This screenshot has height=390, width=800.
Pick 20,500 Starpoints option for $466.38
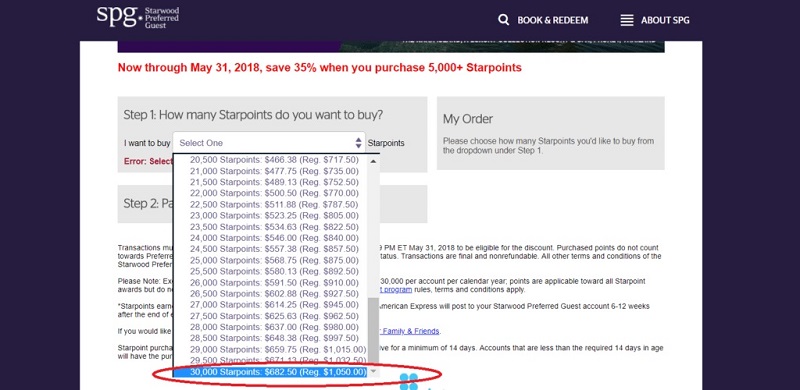[x=270, y=160]
